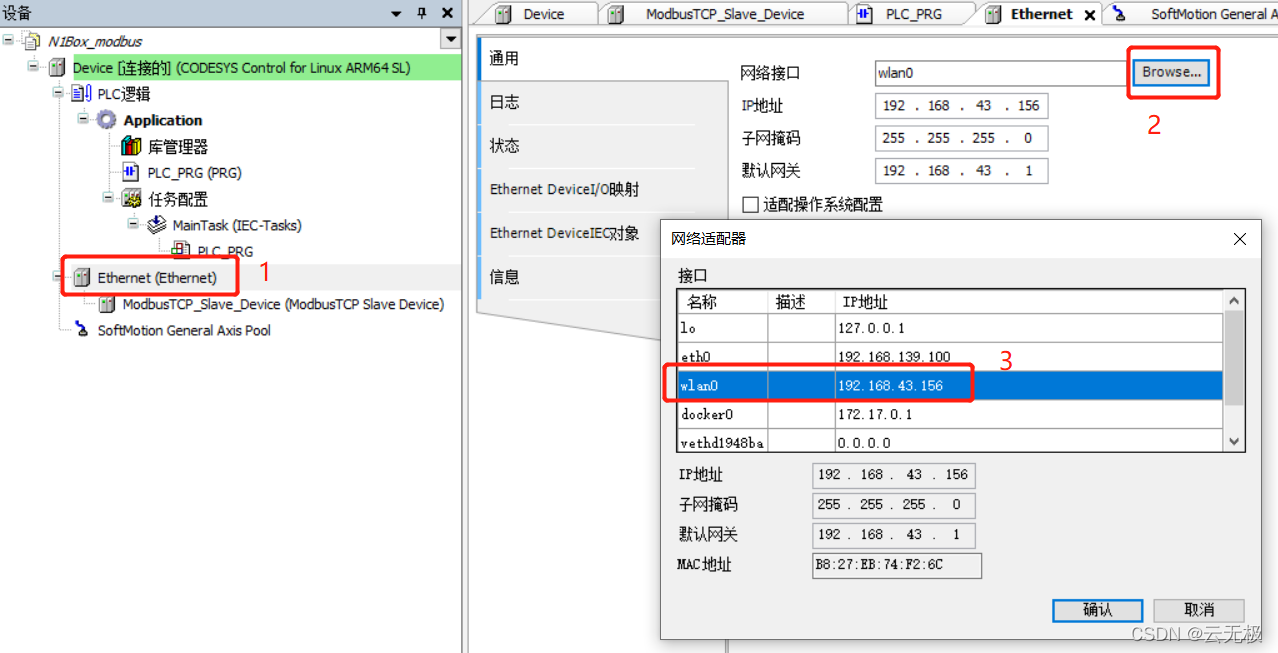Select the PLC_PRG program icon
This screenshot has width=1278, height=653.
coord(131,171)
